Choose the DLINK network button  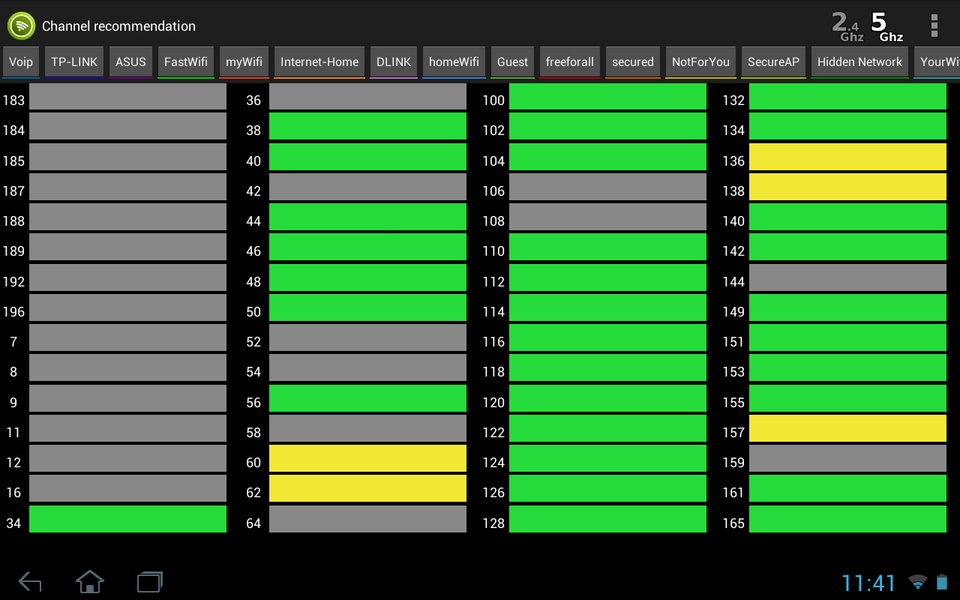(x=394, y=62)
